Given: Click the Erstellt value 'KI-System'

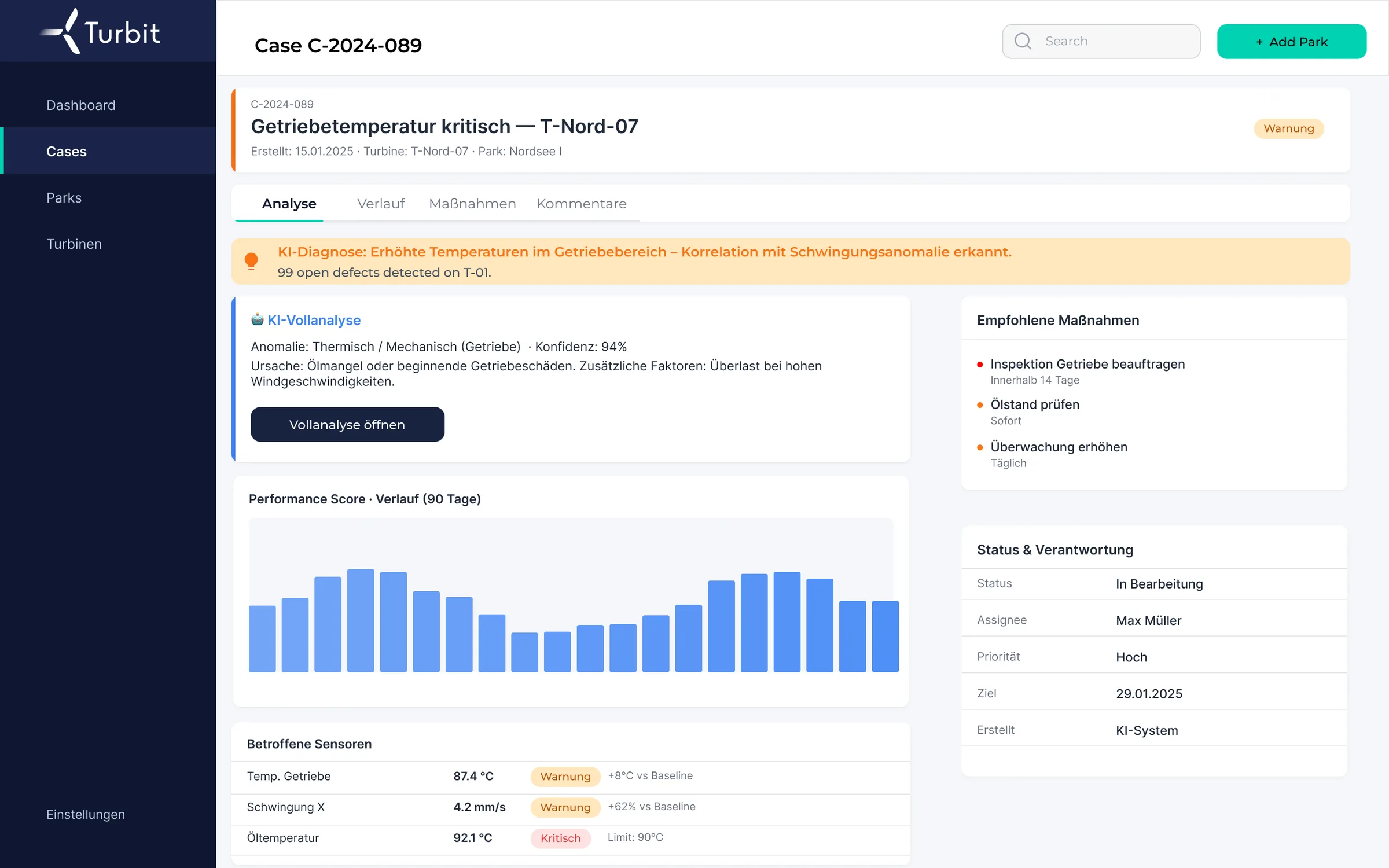Looking at the screenshot, I should pyautogui.click(x=1147, y=730).
